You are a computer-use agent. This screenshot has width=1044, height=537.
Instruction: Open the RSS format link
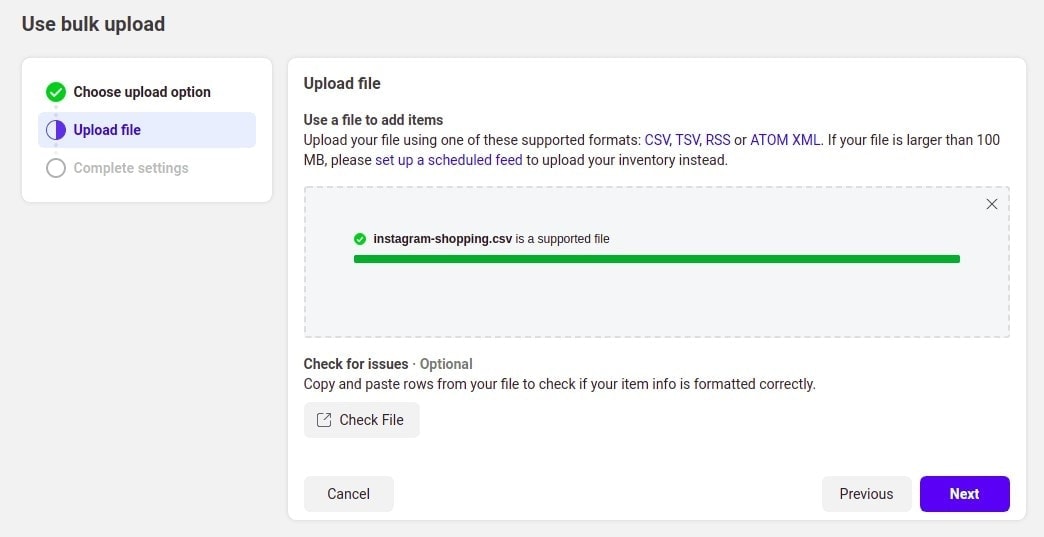(x=718, y=140)
